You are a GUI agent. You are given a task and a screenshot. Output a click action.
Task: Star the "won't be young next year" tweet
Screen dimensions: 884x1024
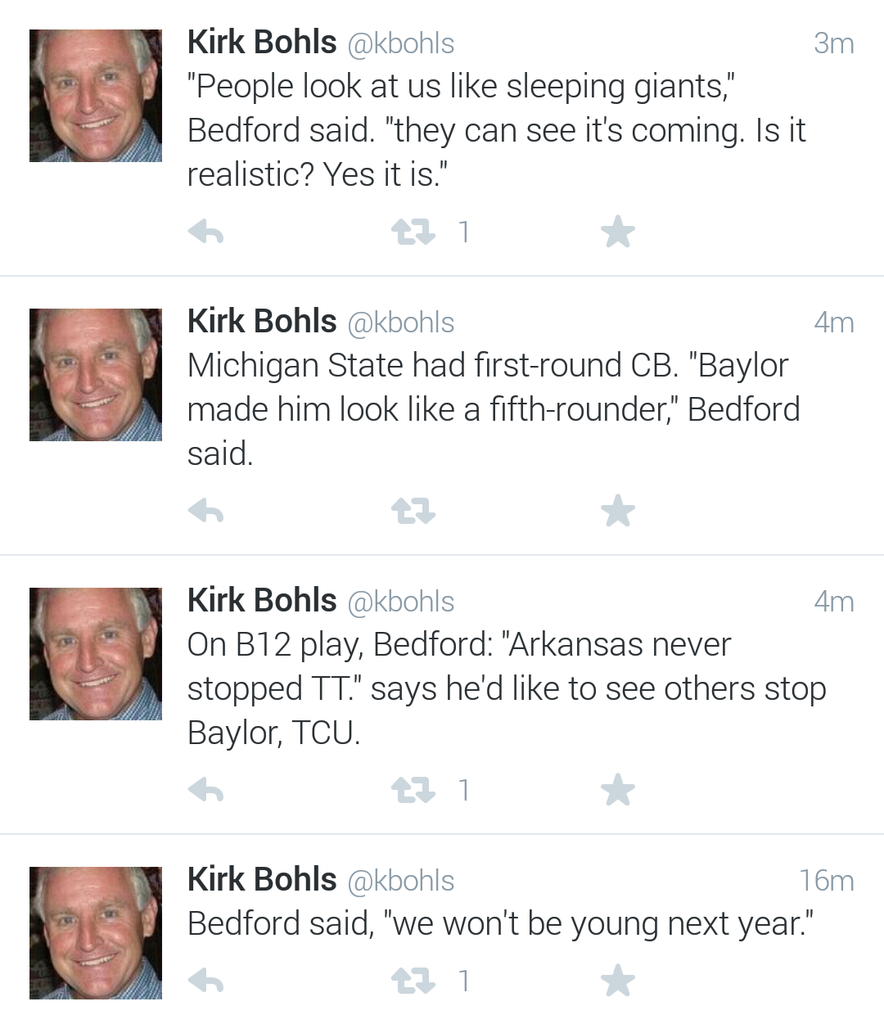(x=618, y=981)
